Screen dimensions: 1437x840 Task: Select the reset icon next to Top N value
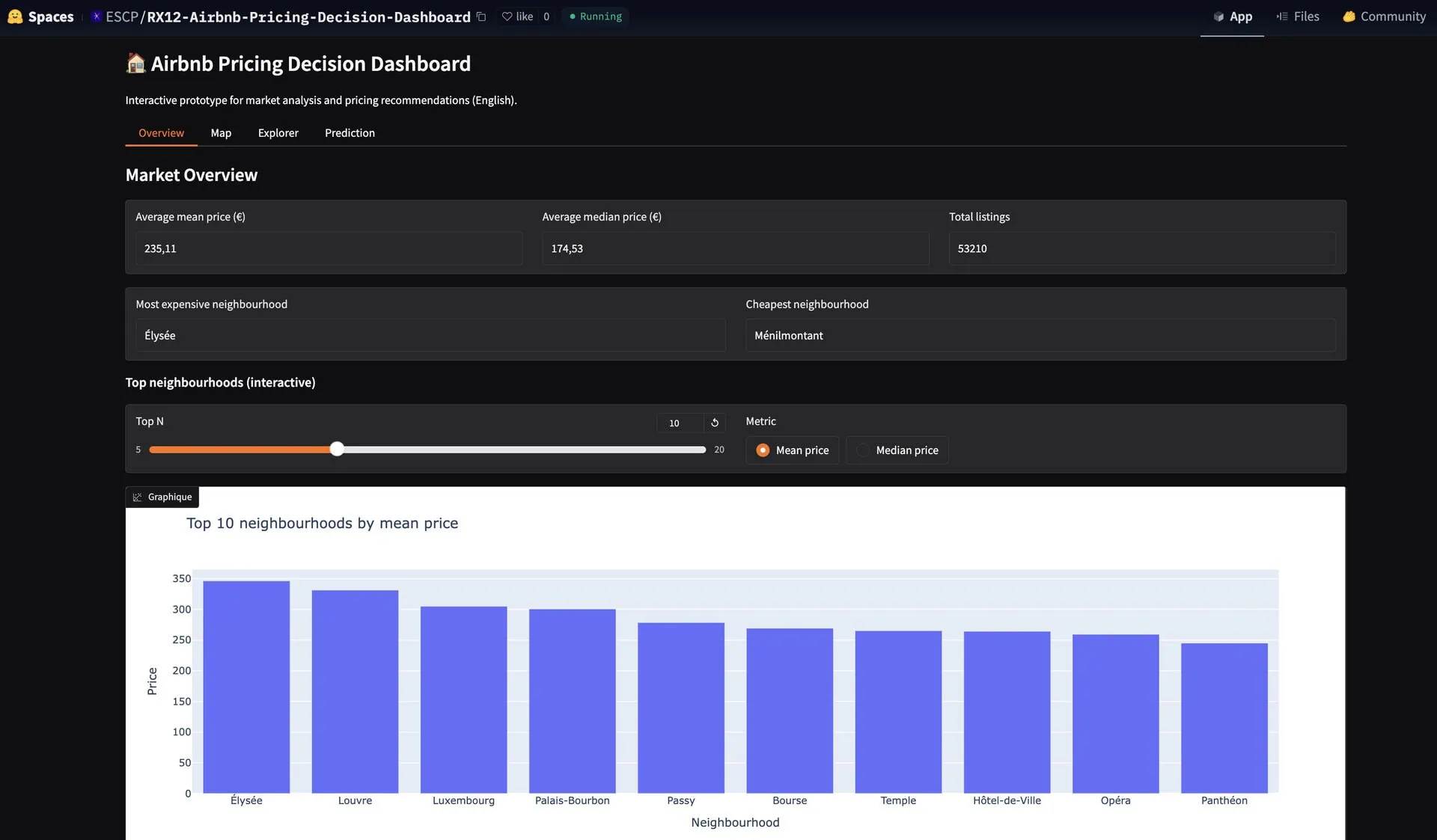pos(714,423)
